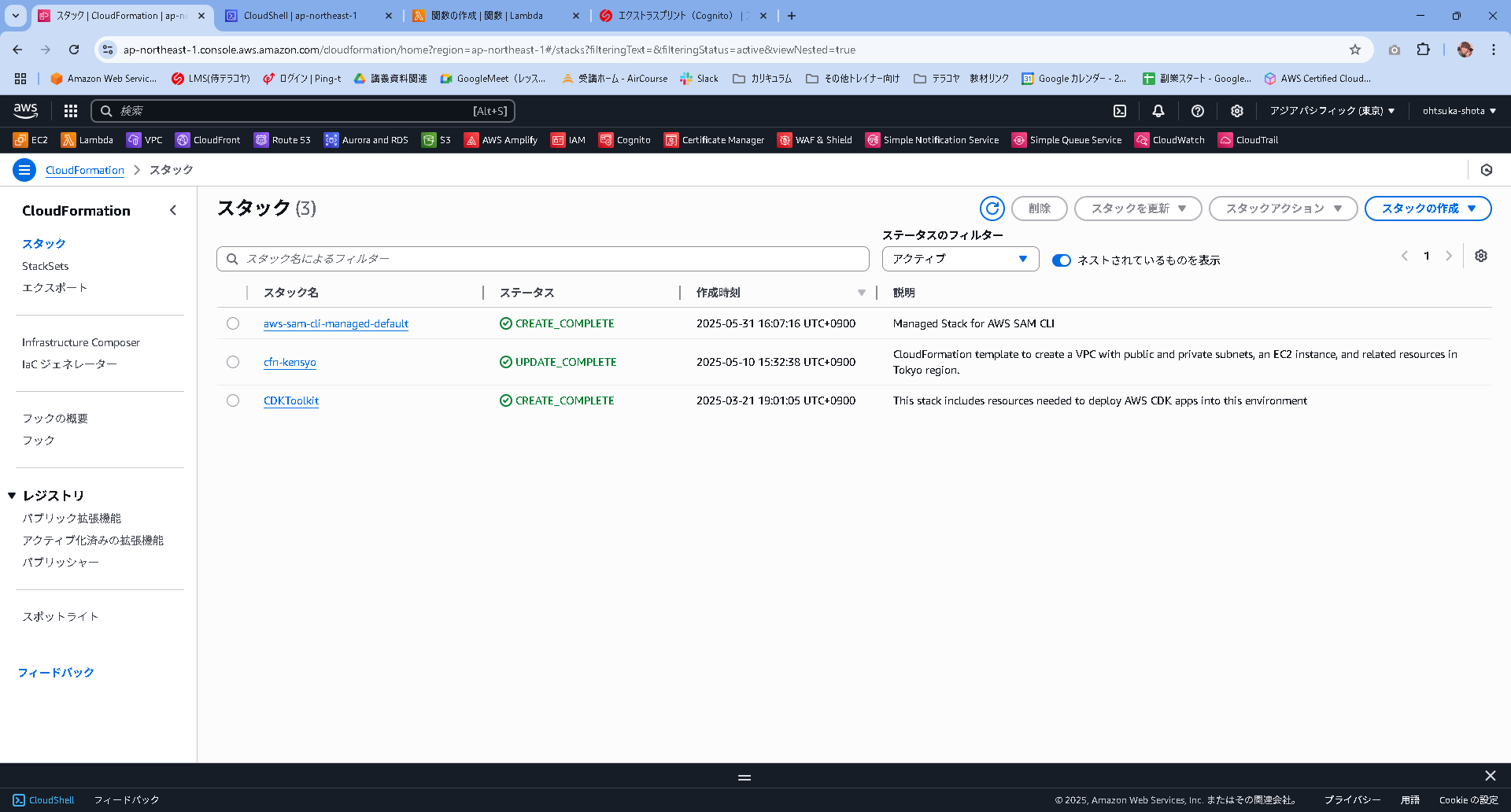Select the cfn-kensyo stack radio button
Viewport: 1511px width, 812px height.
click(x=233, y=362)
